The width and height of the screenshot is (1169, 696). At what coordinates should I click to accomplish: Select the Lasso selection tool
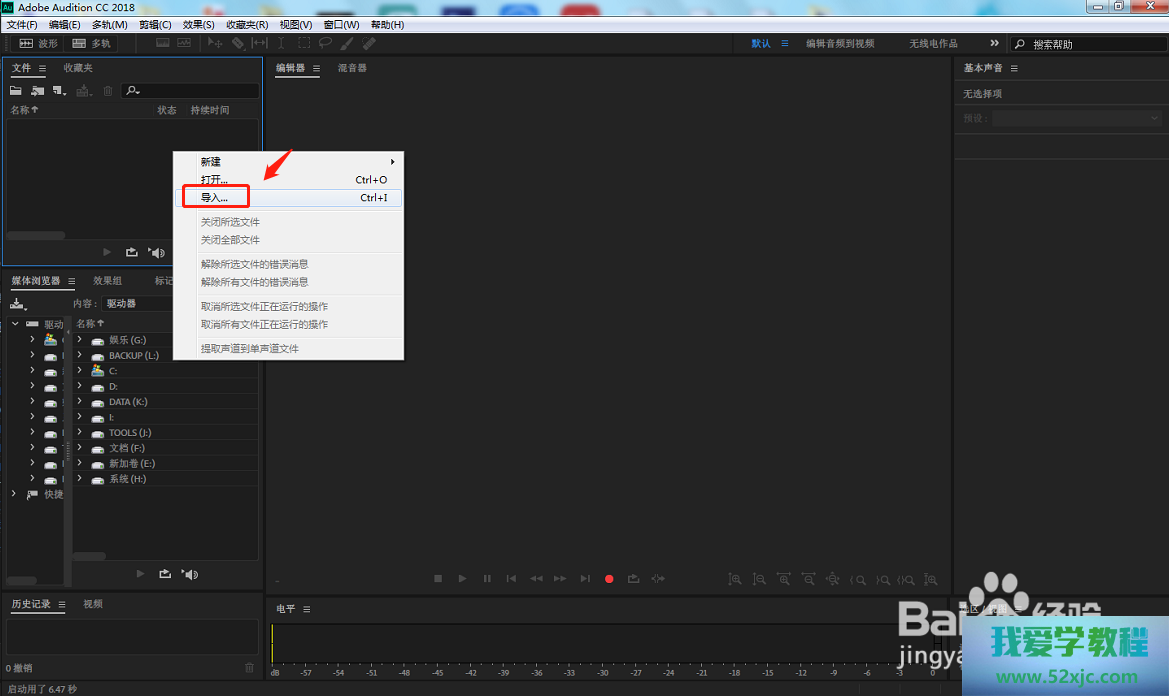point(325,44)
